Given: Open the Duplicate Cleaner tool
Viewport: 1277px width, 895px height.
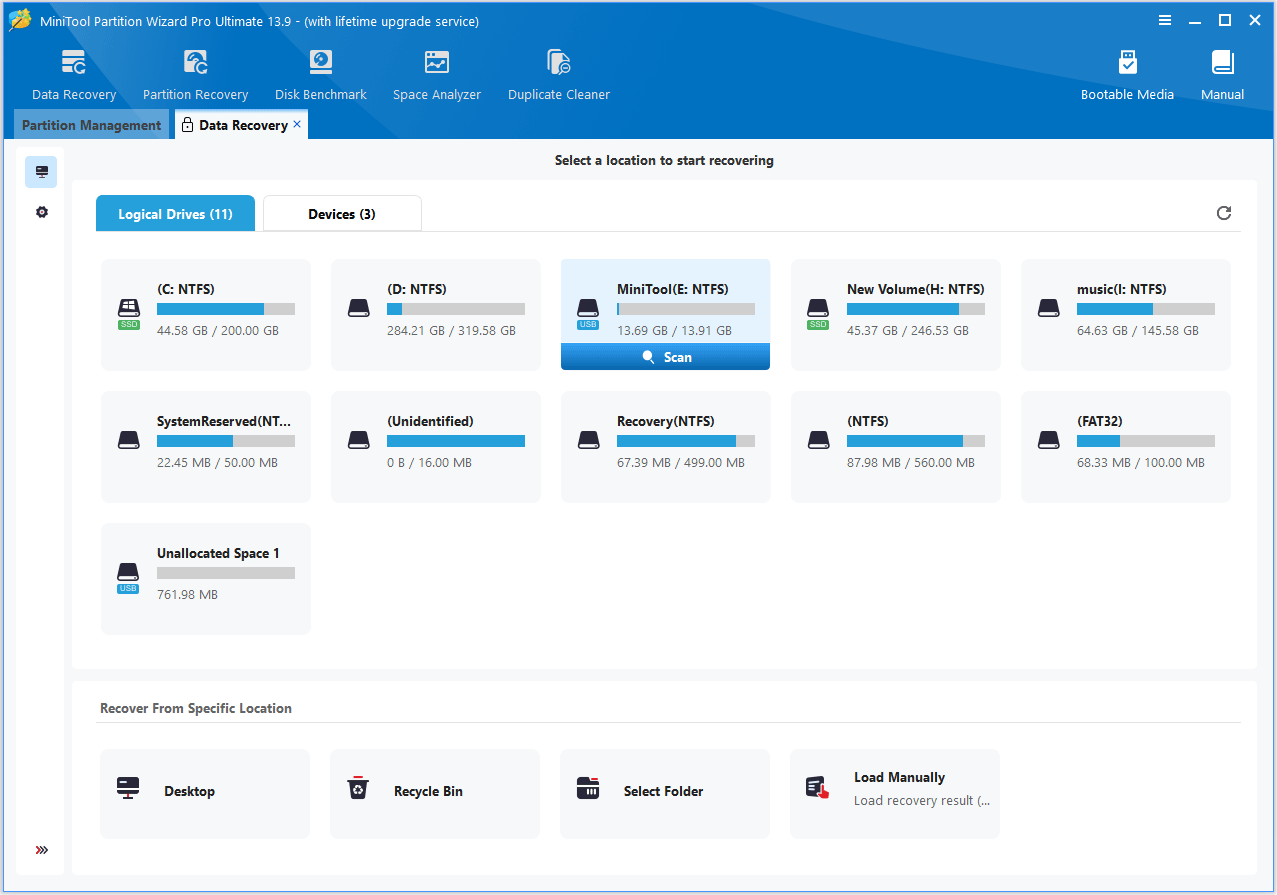Looking at the screenshot, I should (559, 74).
